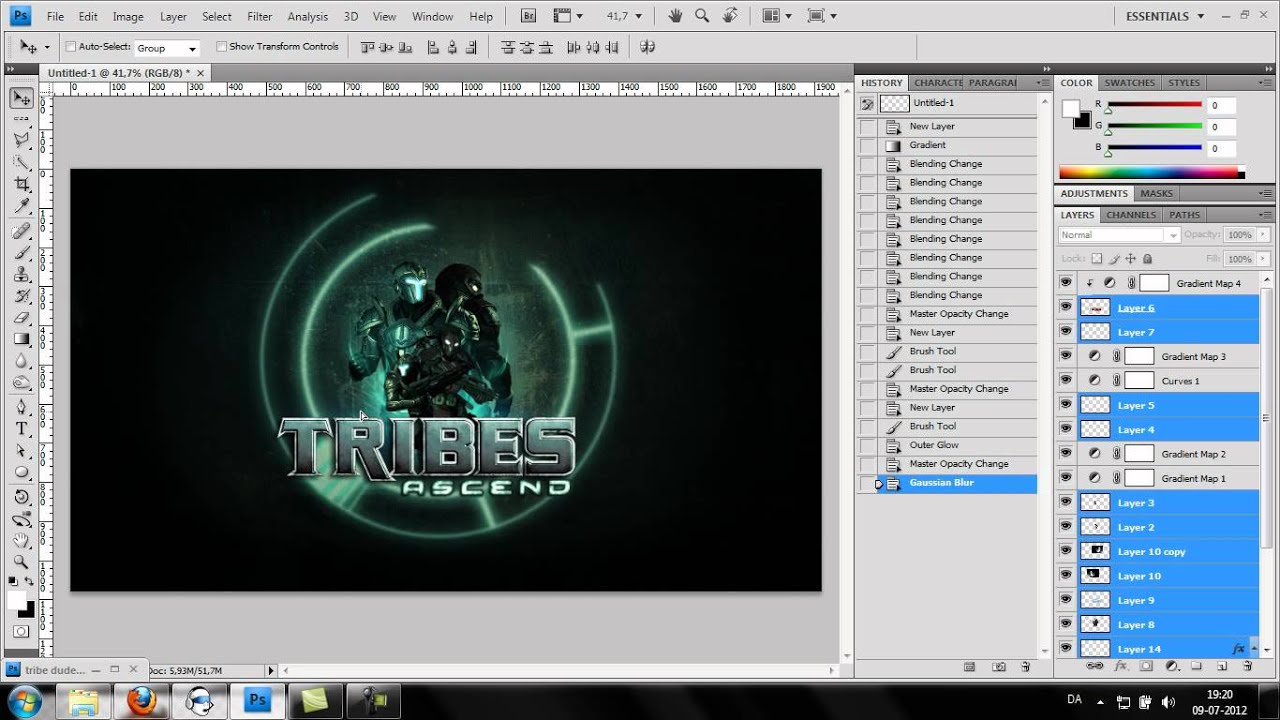Switch to the Masks tab

1157,194
